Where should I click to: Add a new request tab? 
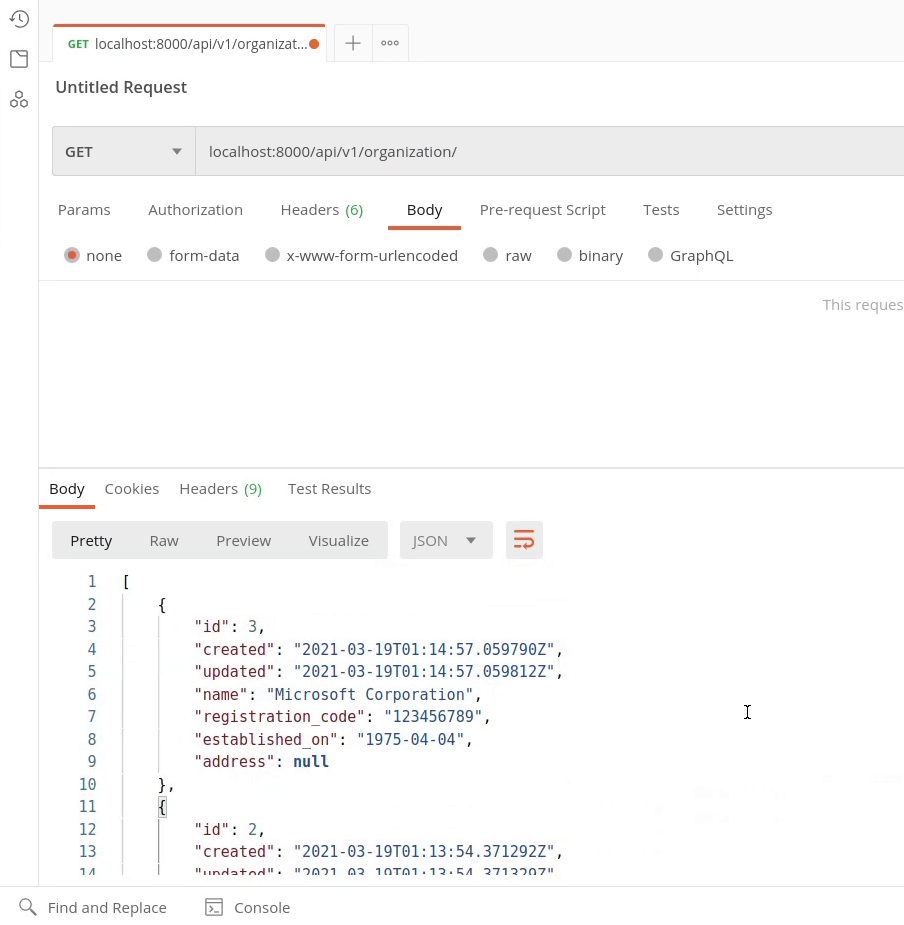pos(353,43)
